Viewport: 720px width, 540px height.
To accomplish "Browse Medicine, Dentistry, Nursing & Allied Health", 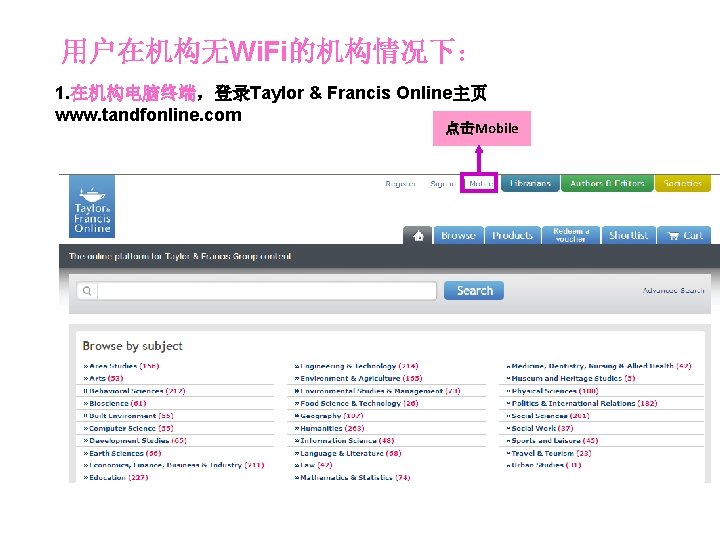I will 599,366.
